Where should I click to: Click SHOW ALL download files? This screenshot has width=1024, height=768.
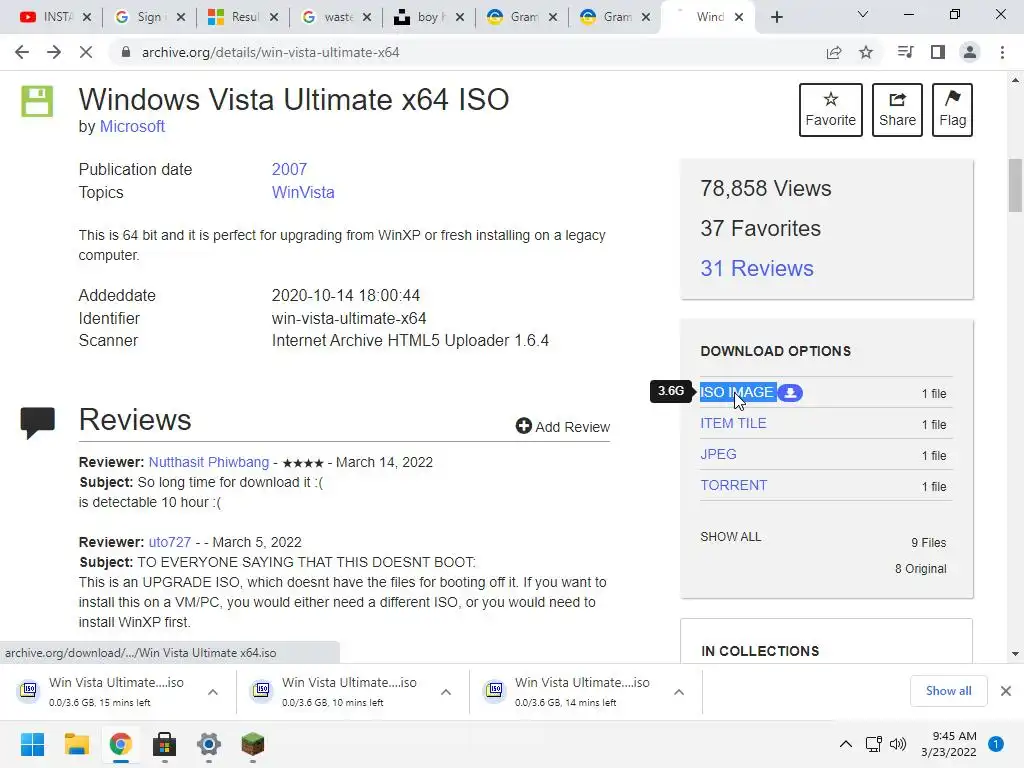(x=731, y=537)
